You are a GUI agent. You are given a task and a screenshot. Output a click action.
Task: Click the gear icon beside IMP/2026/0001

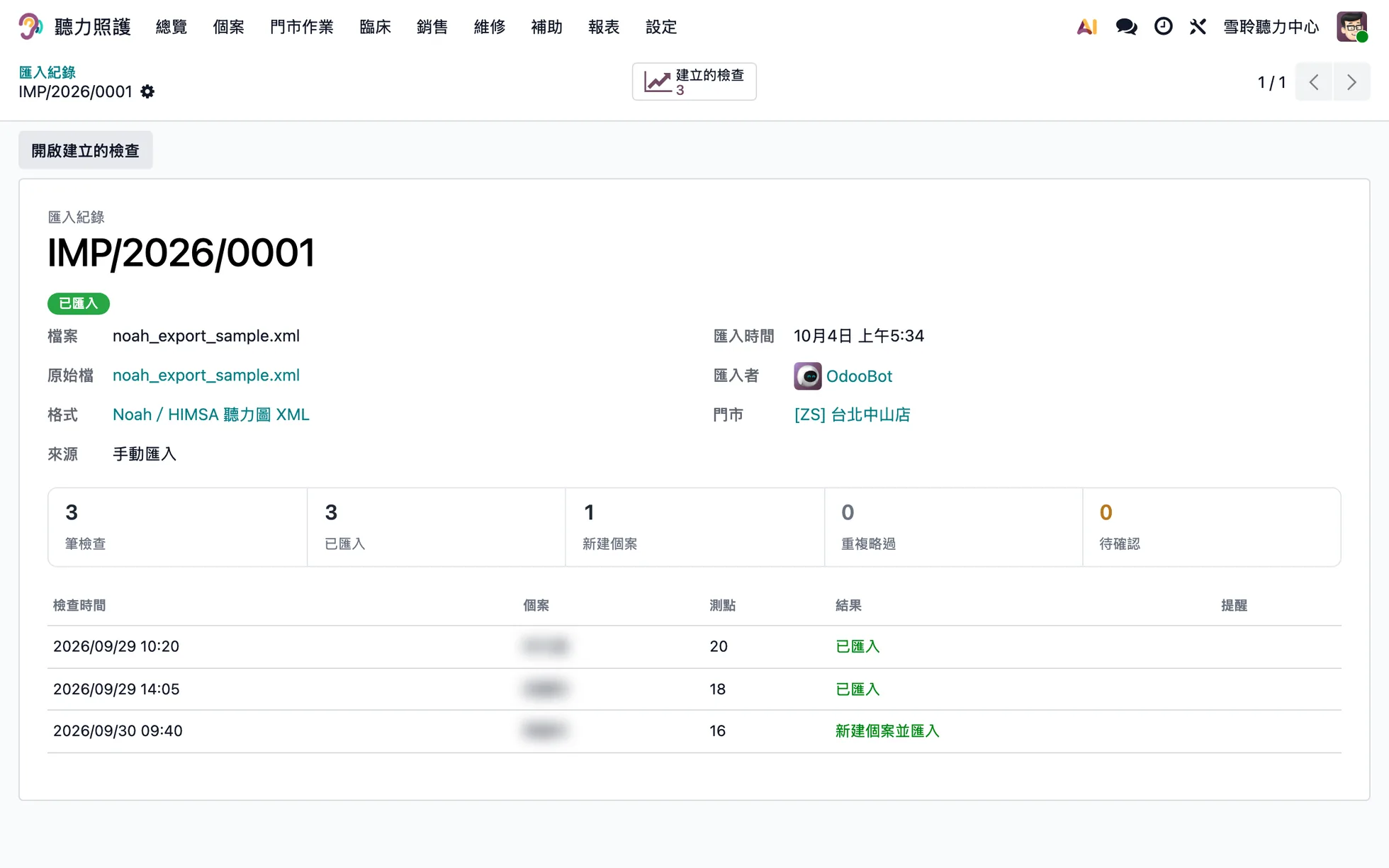(147, 91)
